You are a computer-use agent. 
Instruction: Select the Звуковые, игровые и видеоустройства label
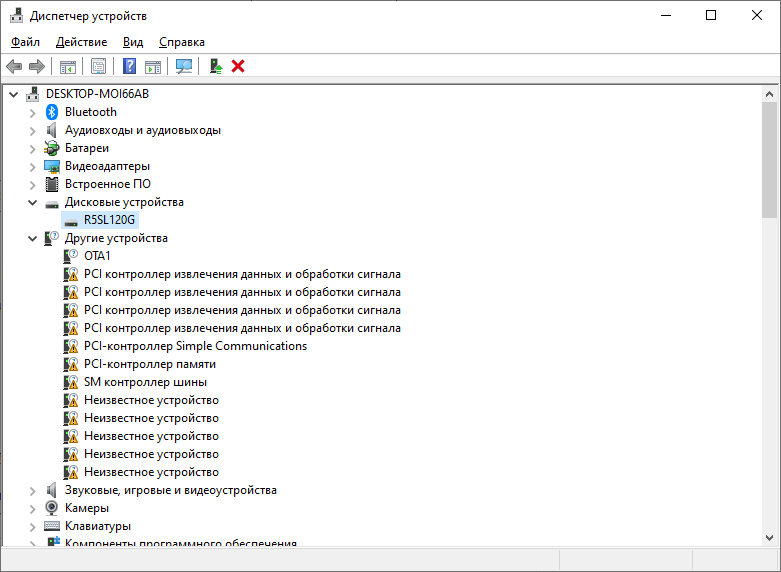pyautogui.click(x=170, y=490)
